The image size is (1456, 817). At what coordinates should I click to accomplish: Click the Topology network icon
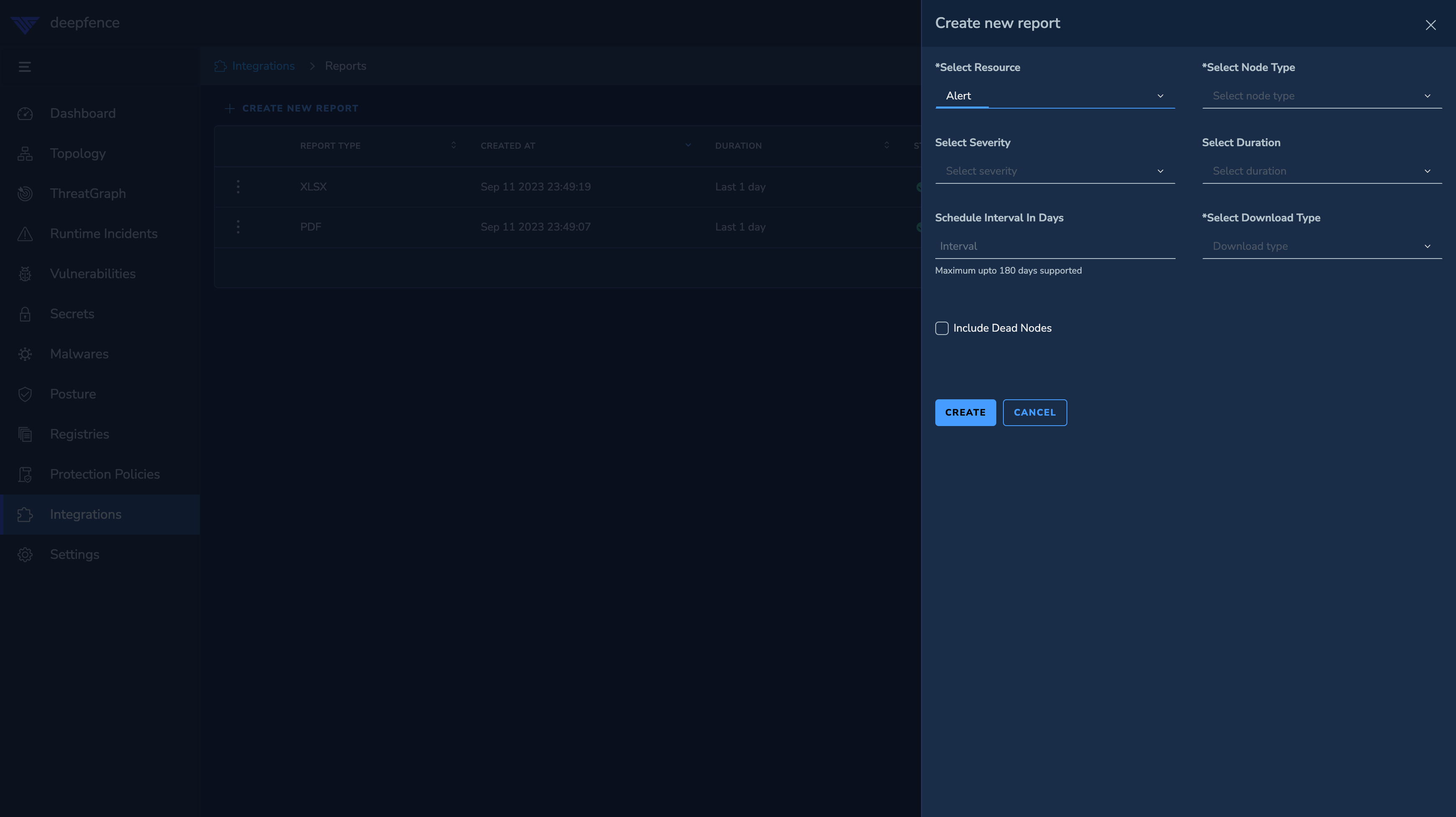click(25, 154)
